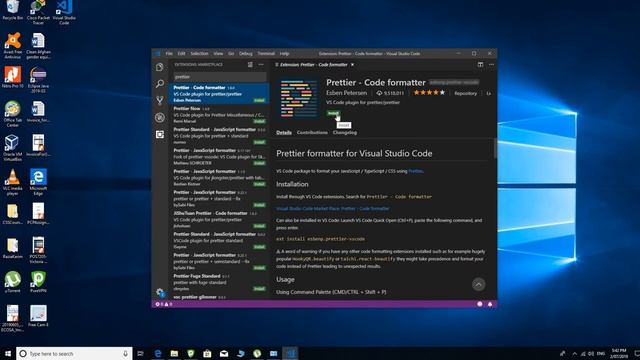Screen dimensions: 640x360
Task: Open File Explorer from taskbar
Action: click(x=174, y=353)
